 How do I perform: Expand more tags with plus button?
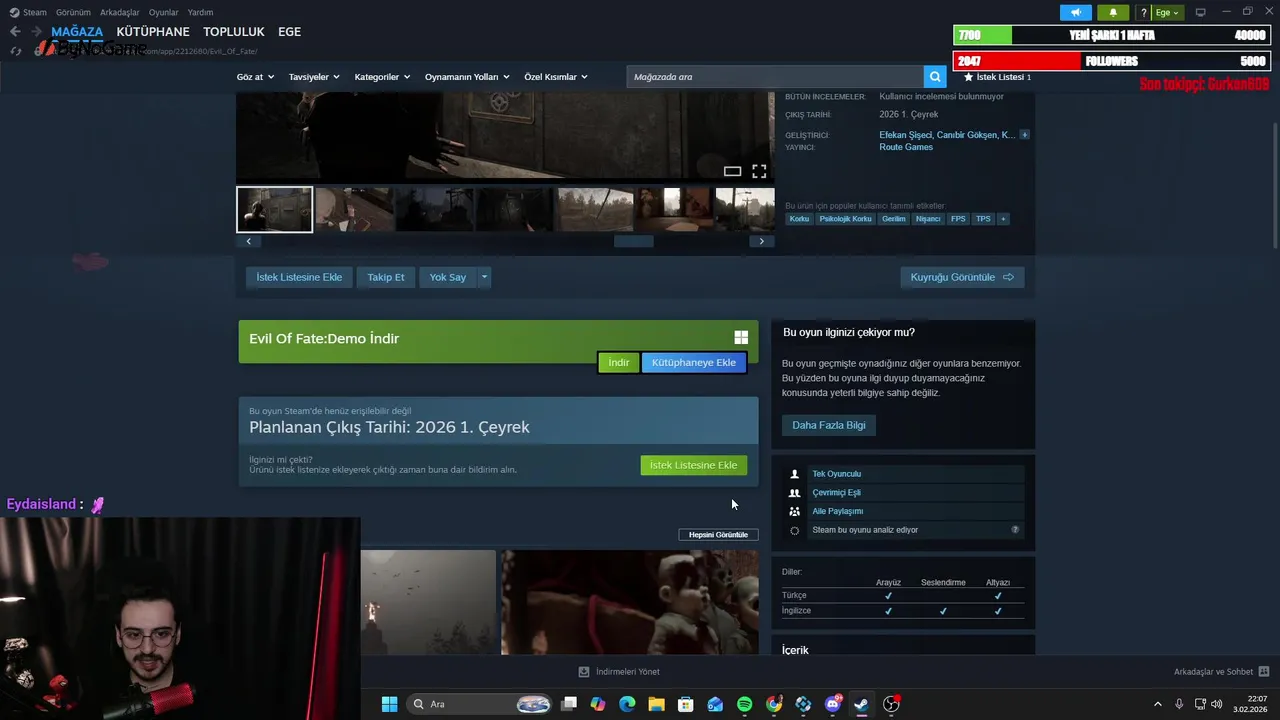point(1003,219)
